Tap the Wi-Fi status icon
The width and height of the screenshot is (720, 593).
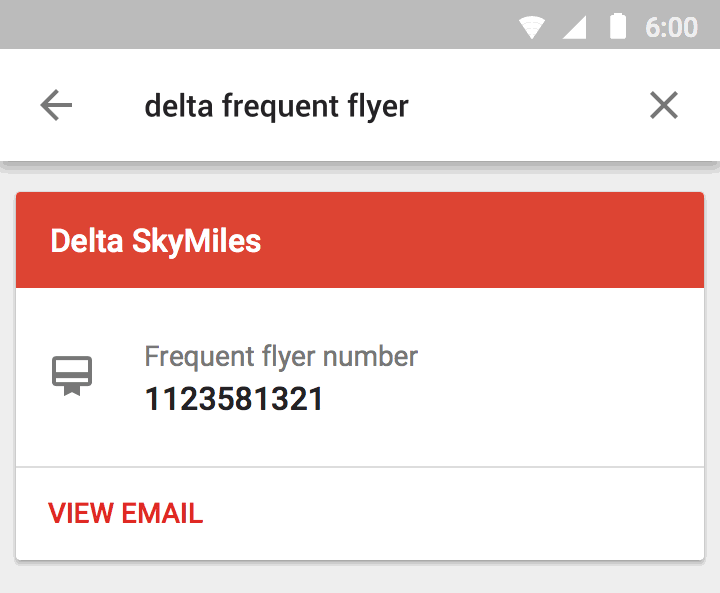(x=531, y=27)
